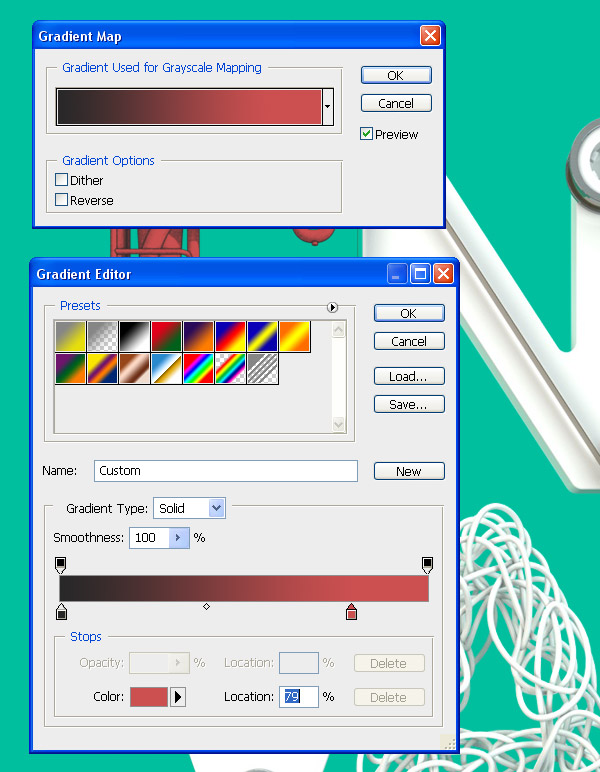
Task: Choose the black to white gradient preset
Action: [134, 337]
